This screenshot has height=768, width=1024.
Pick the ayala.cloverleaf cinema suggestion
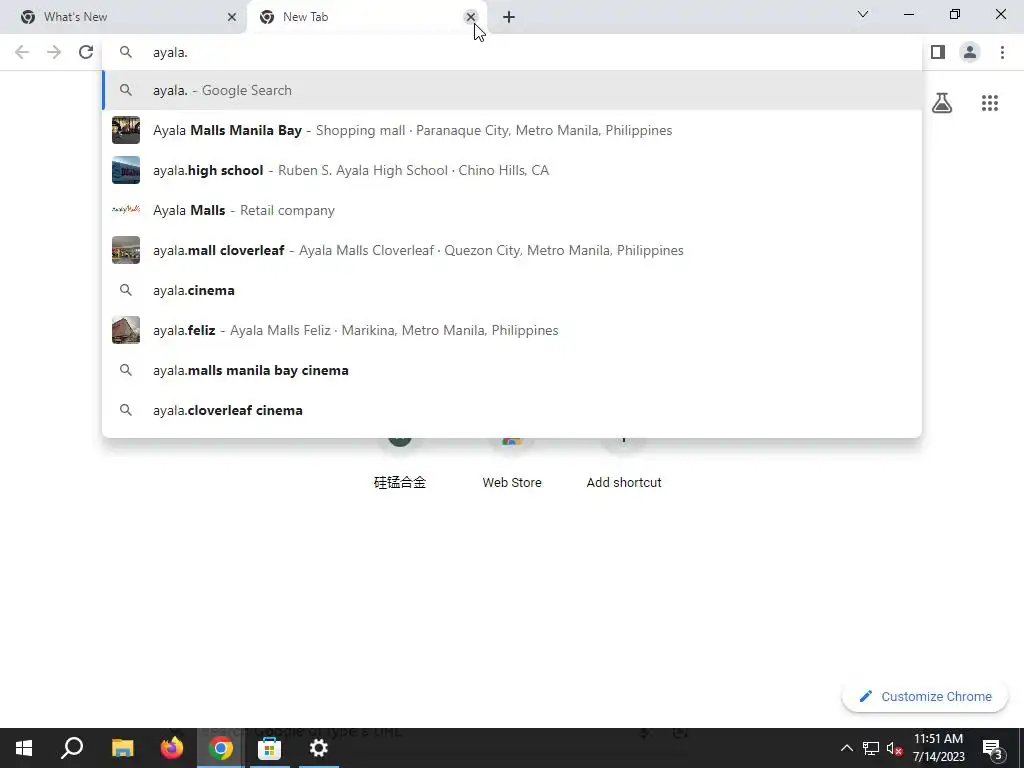coord(512,410)
